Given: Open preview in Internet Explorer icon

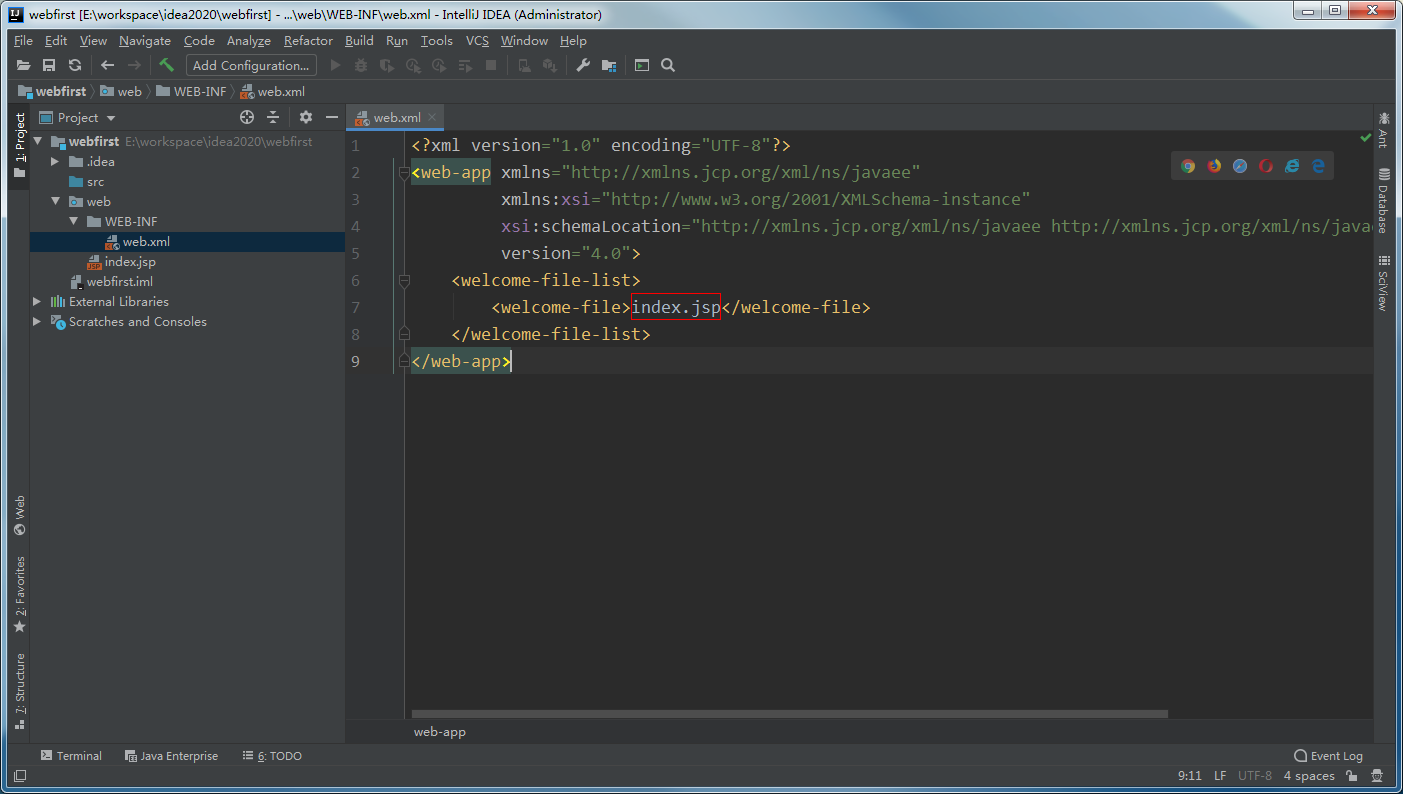Looking at the screenshot, I should click(1292, 166).
